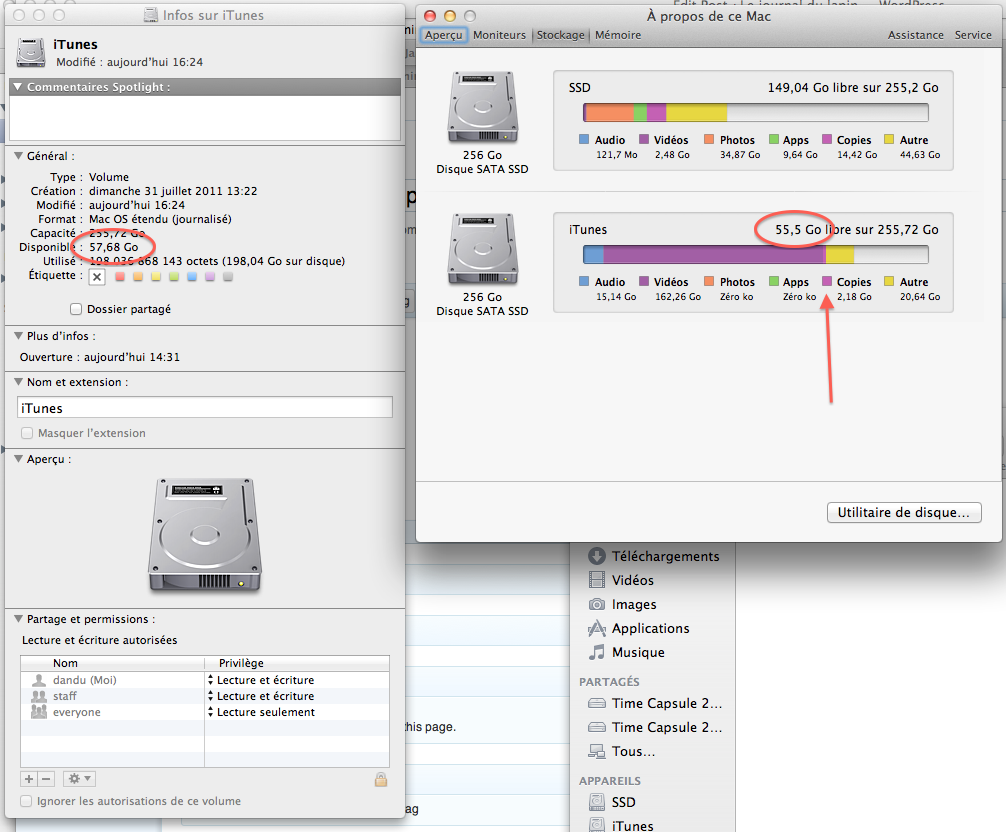The height and width of the screenshot is (832, 1006).
Task: Enable the Dossier partagé checkbox
Action: [76, 309]
